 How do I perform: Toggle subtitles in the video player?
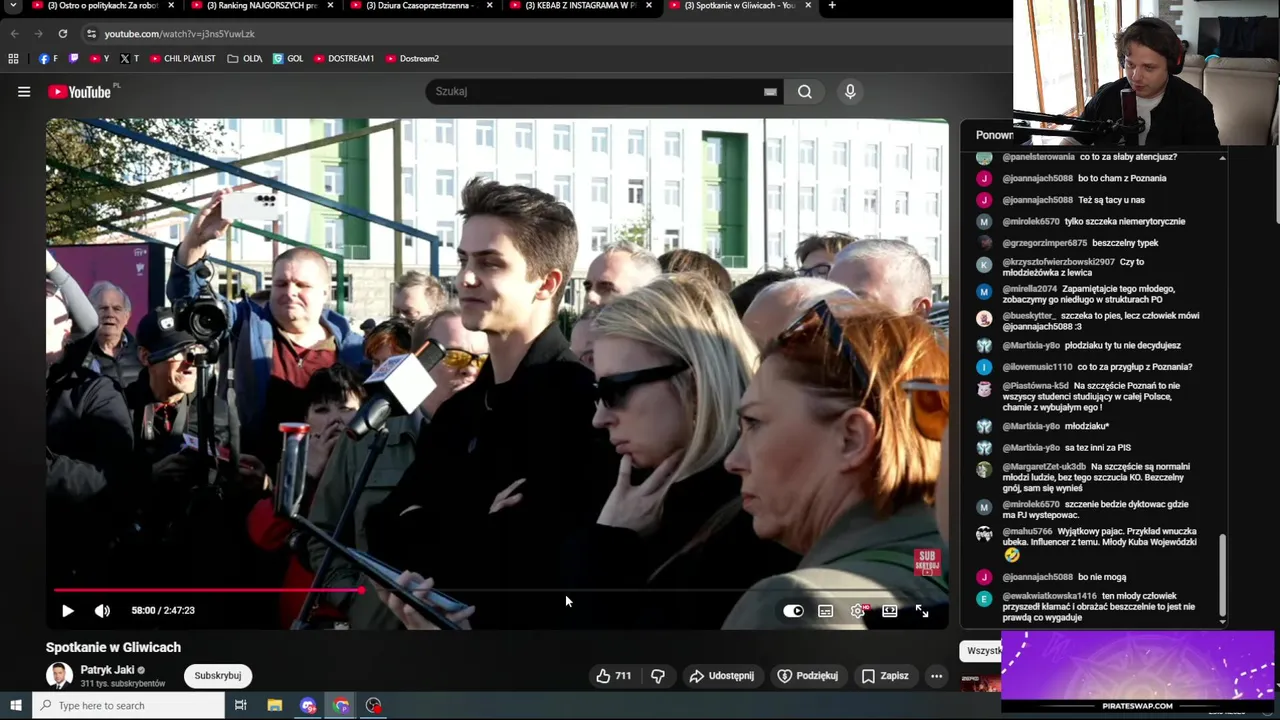tap(825, 611)
